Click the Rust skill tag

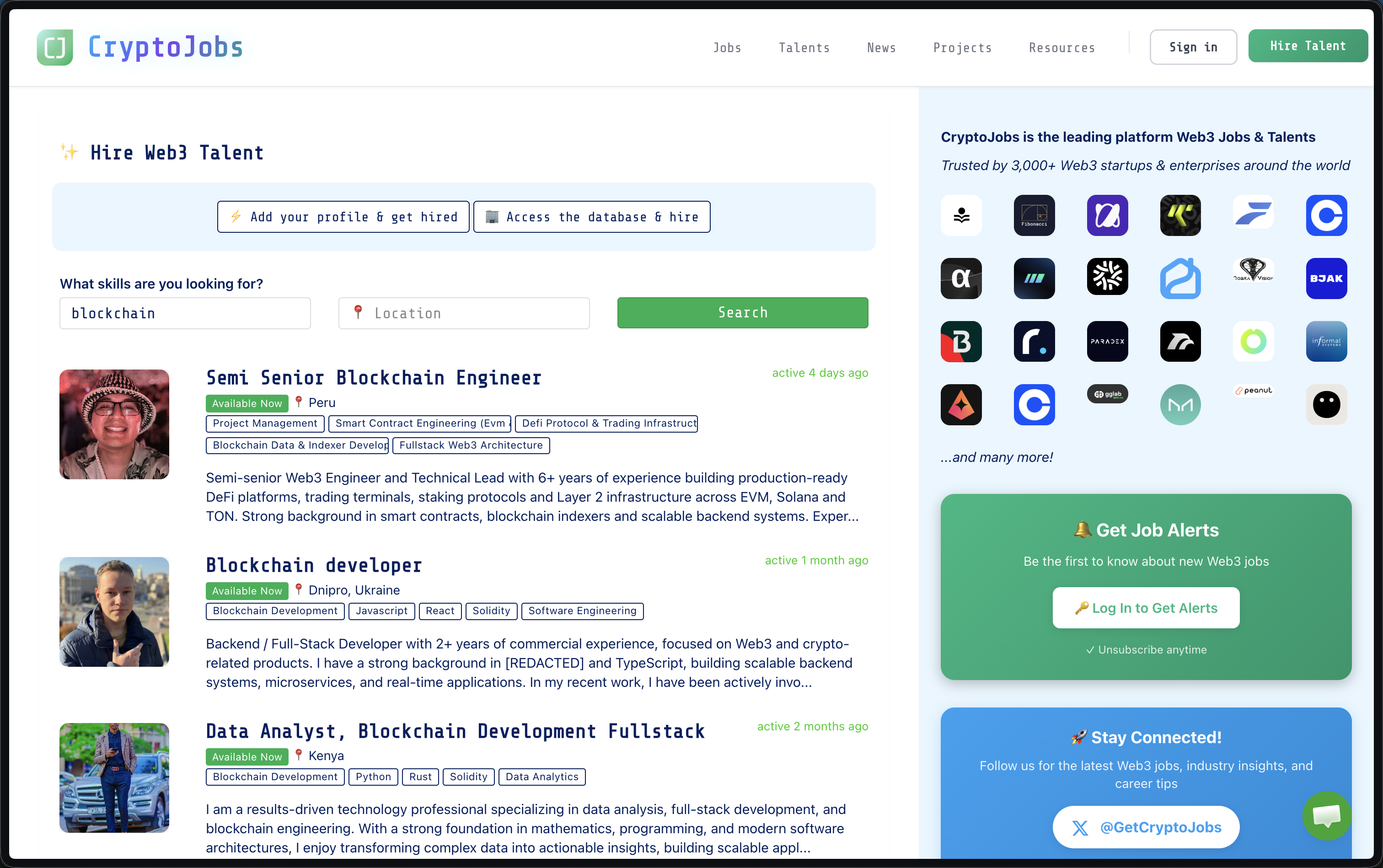pyautogui.click(x=420, y=777)
